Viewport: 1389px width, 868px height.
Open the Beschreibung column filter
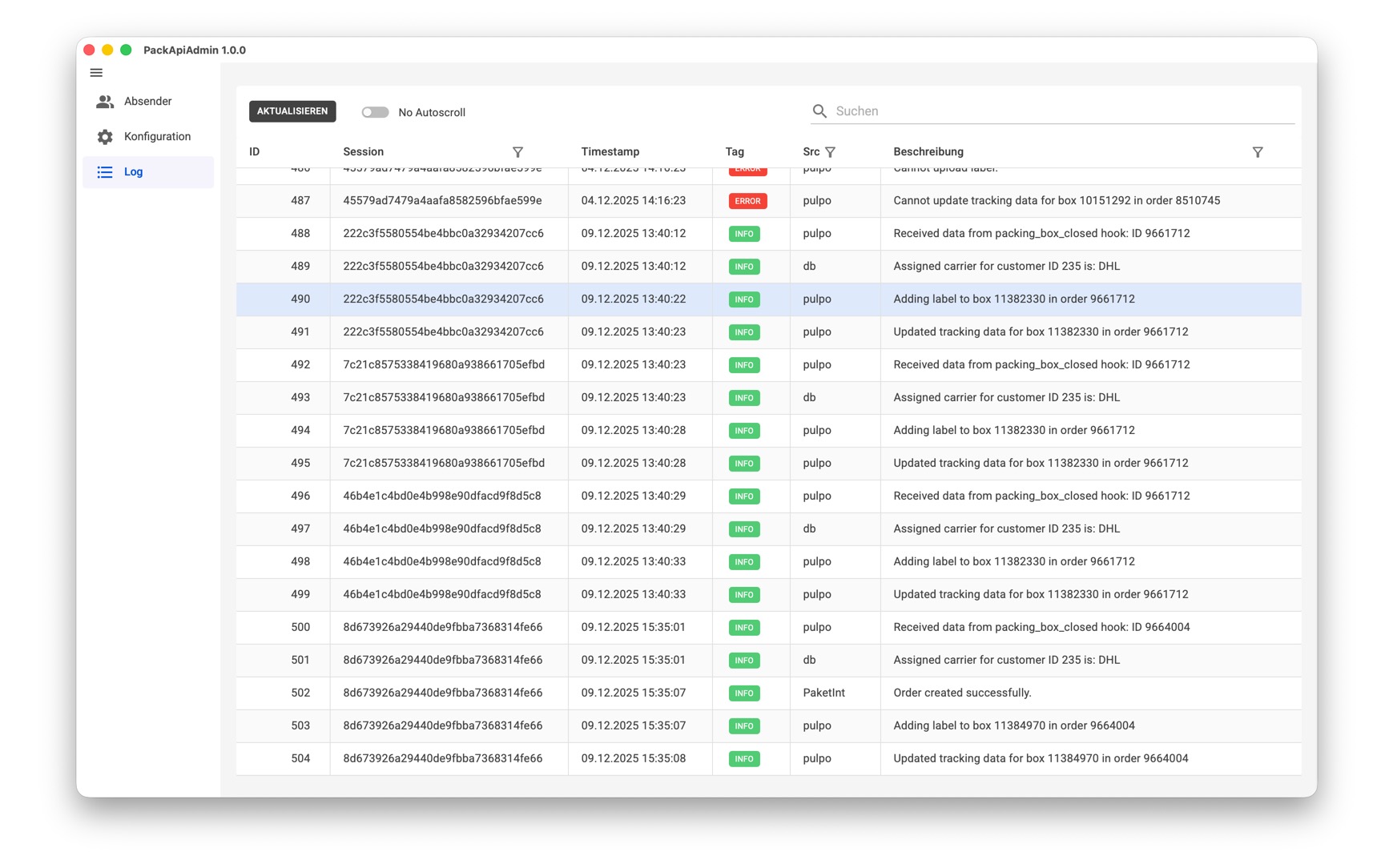pos(1257,152)
